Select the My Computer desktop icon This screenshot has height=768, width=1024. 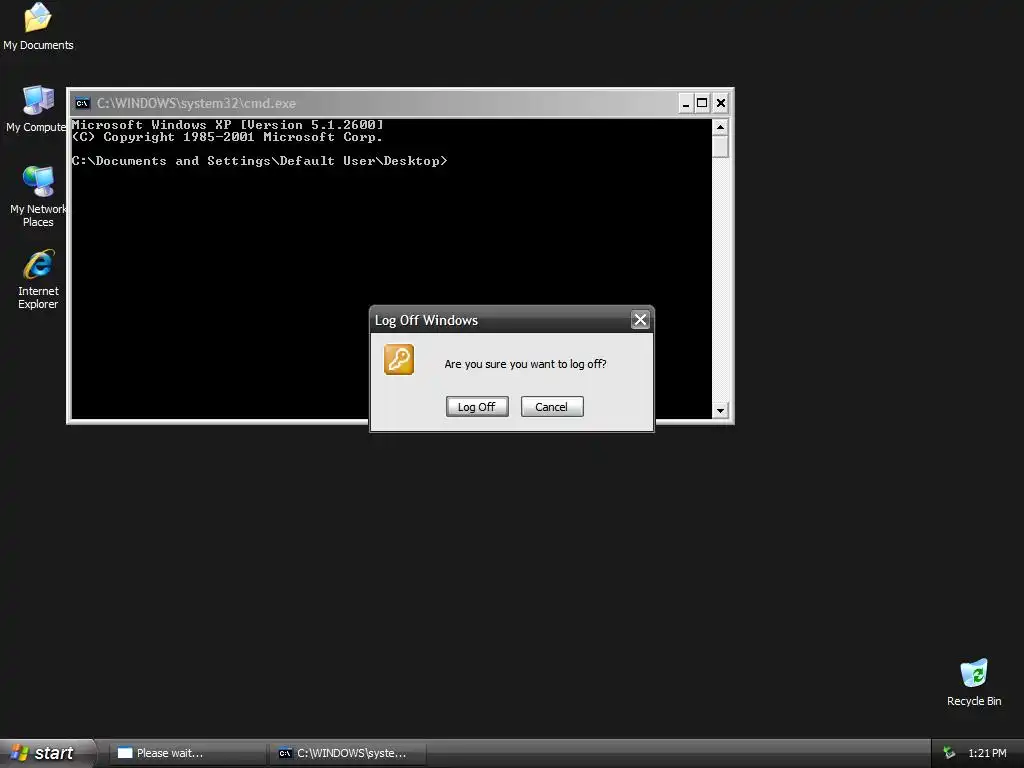[x=36, y=109]
